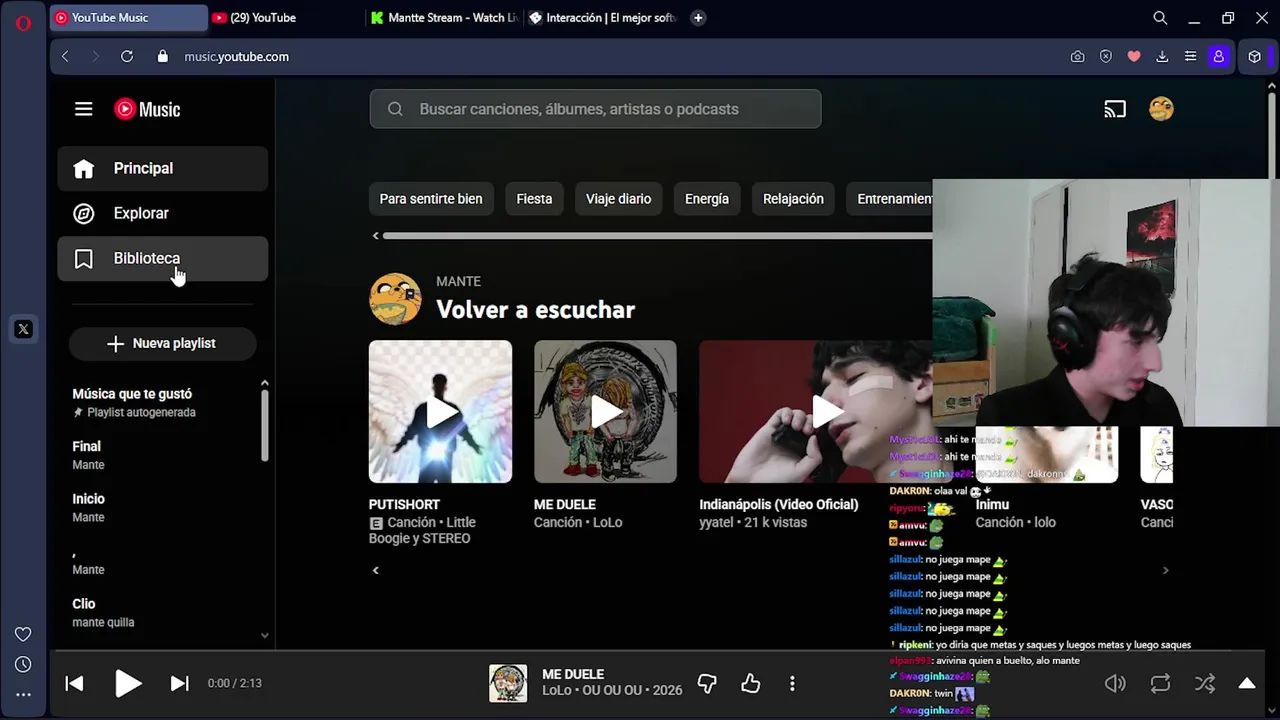Open Biblioteca in sidebar
This screenshot has height=720, width=1280.
tap(163, 259)
